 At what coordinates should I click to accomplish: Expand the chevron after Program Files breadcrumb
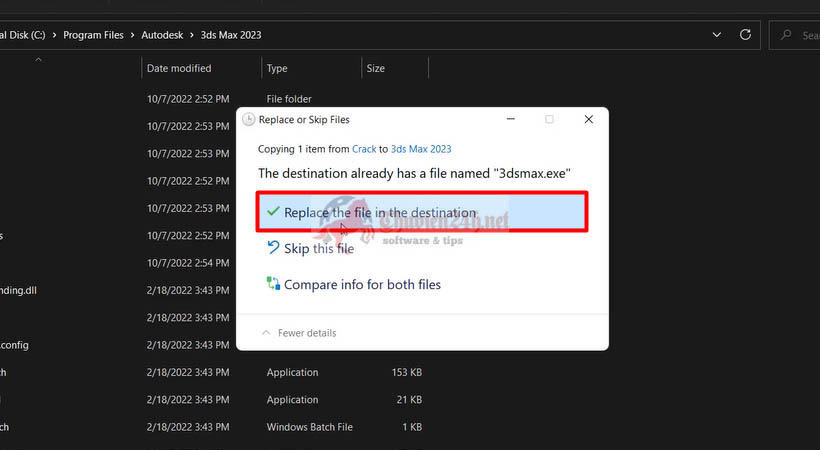[132, 35]
